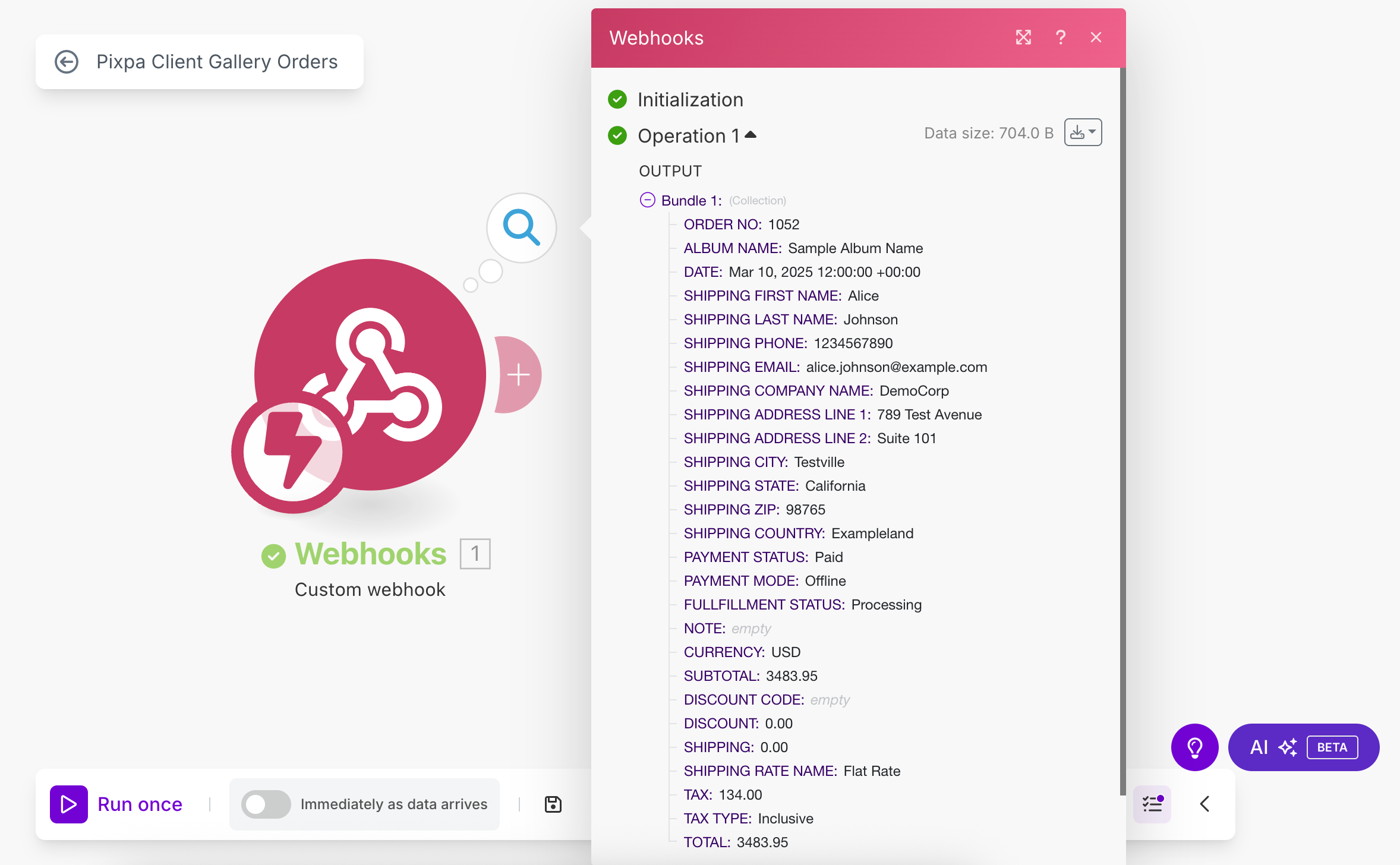Click SHIPPING ADDRESS LINE 2 Suite 101
This screenshot has width=1400, height=865.
tap(810, 438)
